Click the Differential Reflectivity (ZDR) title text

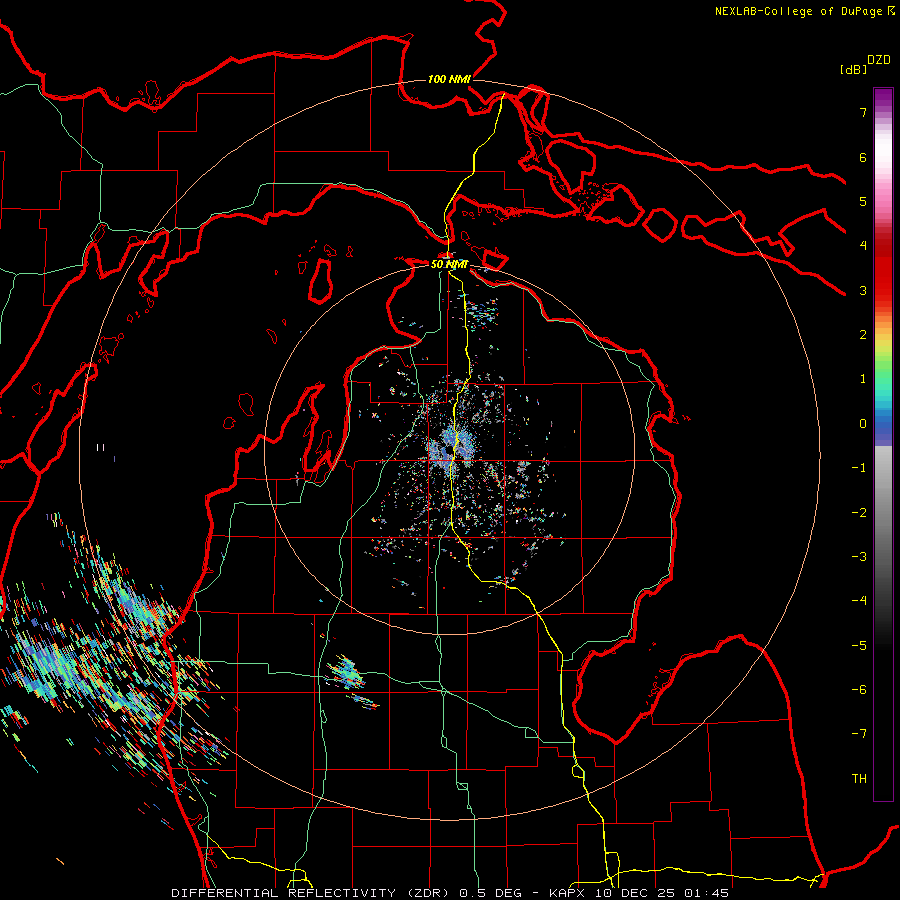click(312, 893)
